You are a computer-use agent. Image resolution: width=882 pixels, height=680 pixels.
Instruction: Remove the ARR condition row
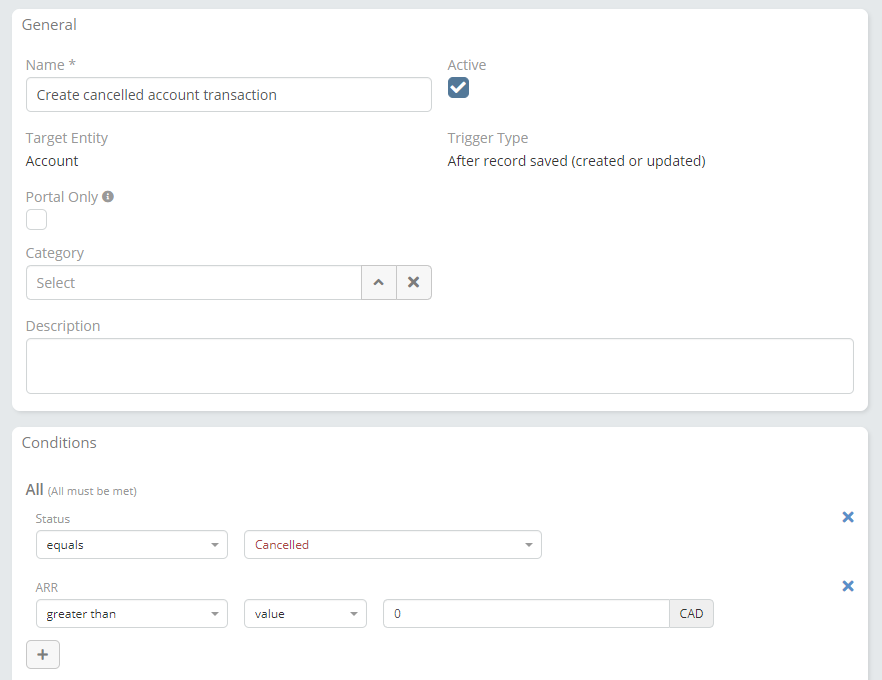click(x=848, y=586)
